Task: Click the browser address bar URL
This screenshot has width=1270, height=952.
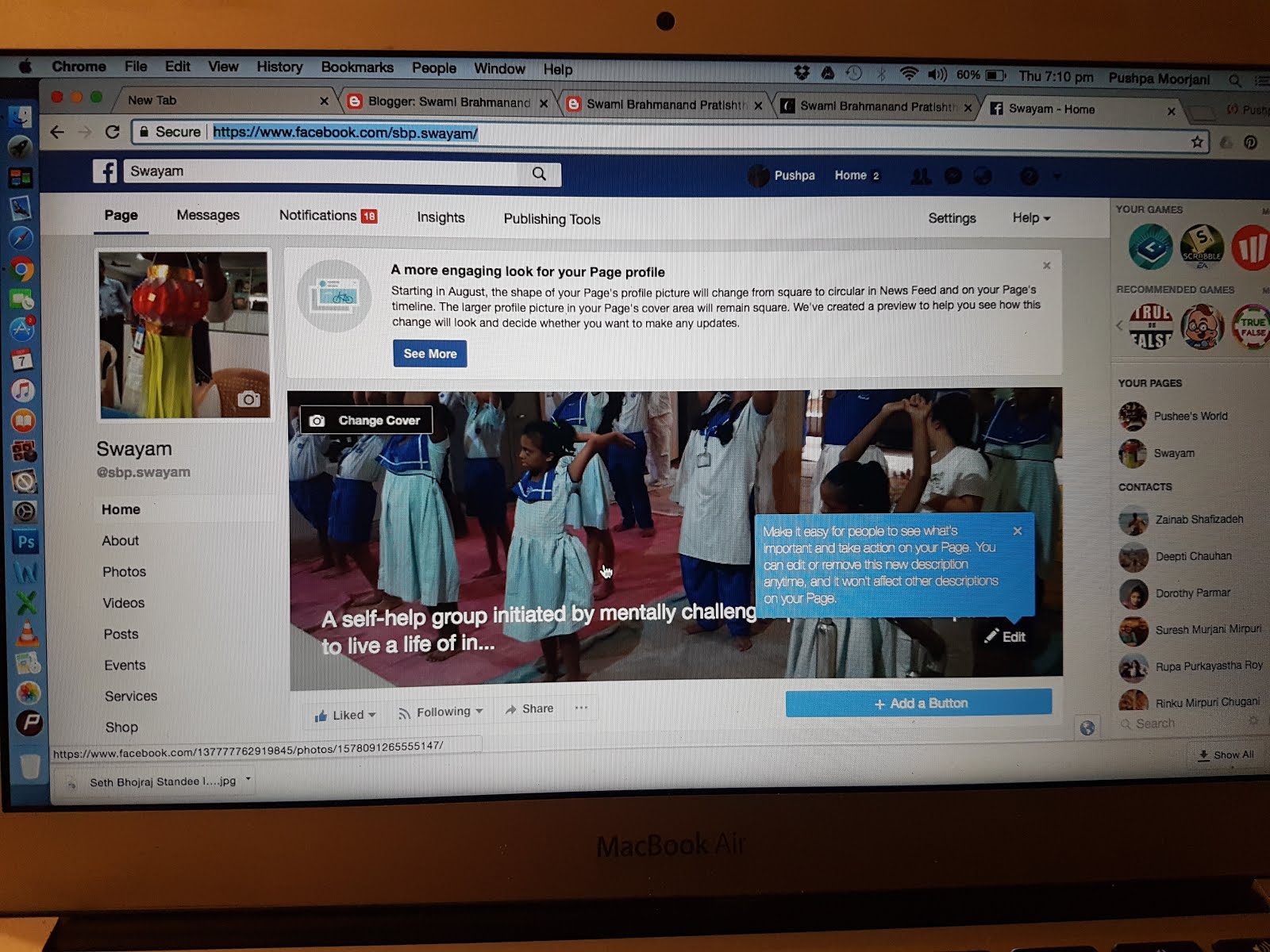Action: pos(344,132)
